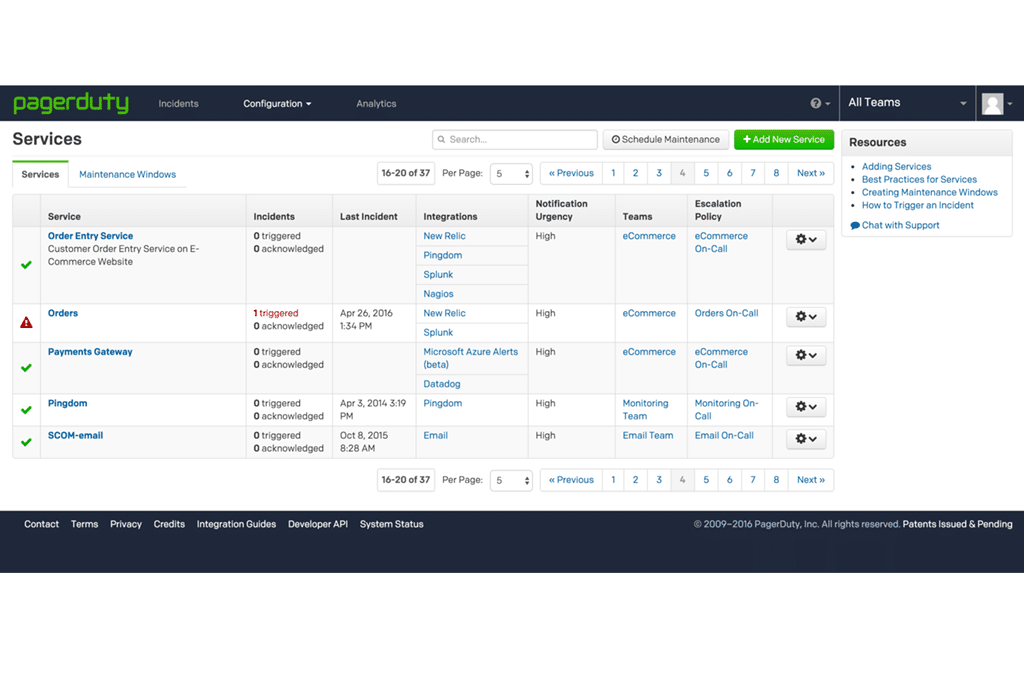Open the Monitoring On-Call escalation policy
The height and width of the screenshot is (683, 1024).
(726, 409)
